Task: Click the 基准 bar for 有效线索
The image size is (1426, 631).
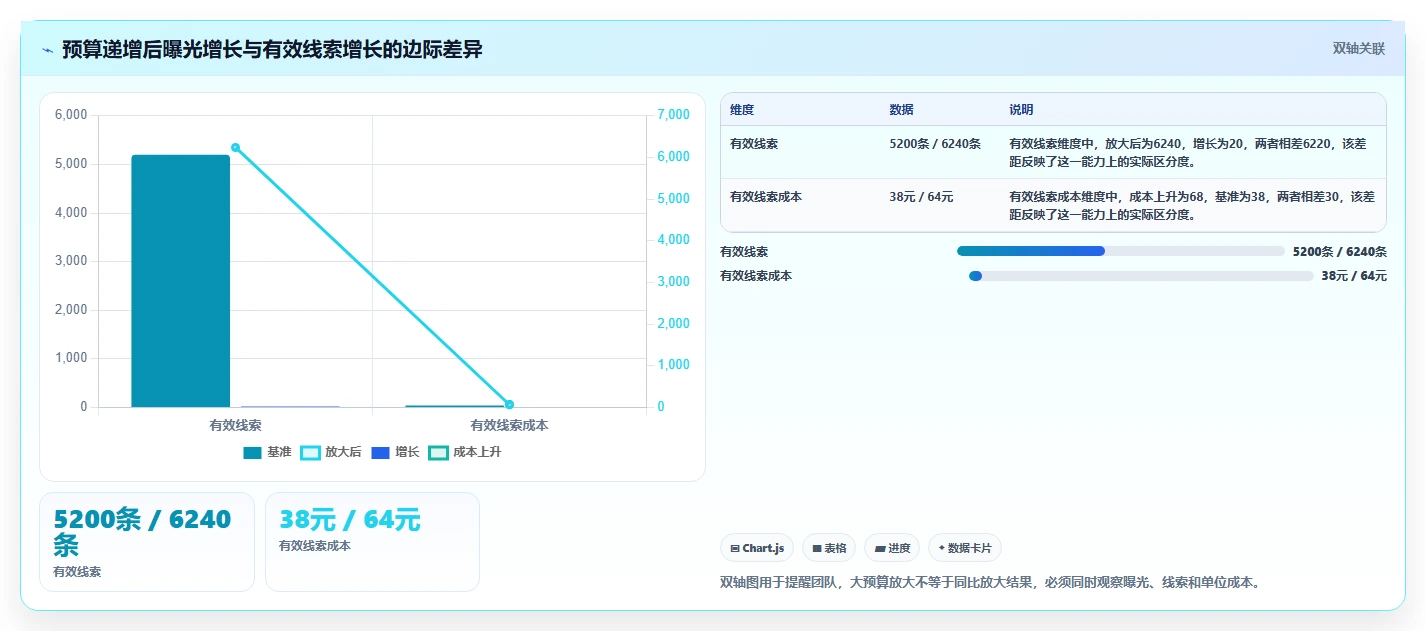Action: [x=181, y=281]
